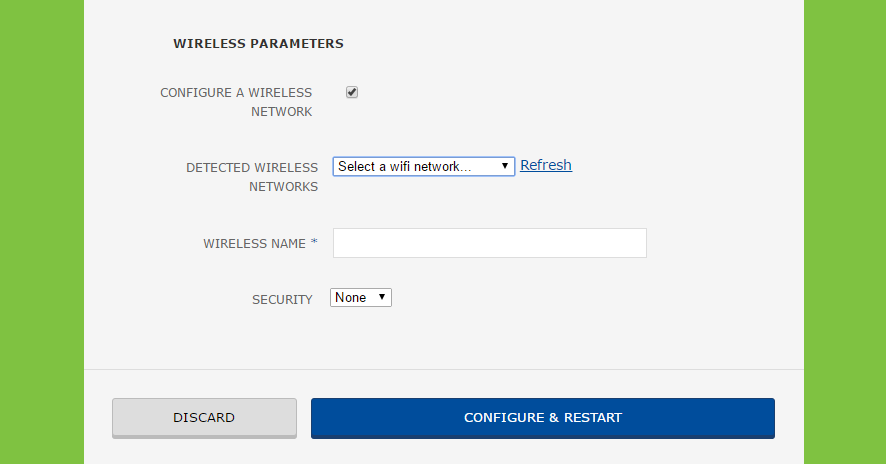The image size is (886, 464).
Task: Click the None text in Security selector
Action: 351,297
